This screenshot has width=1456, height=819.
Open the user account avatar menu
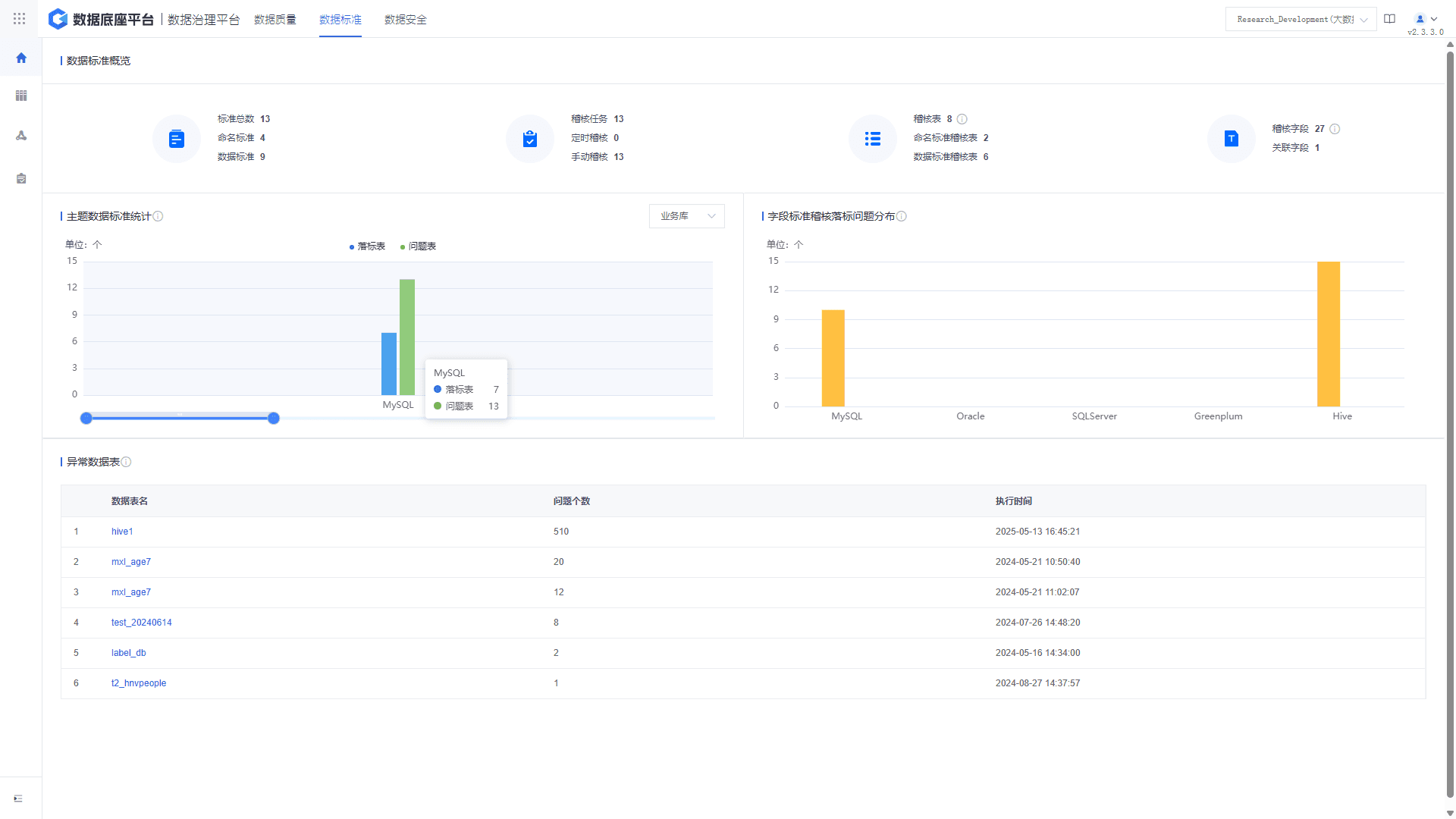tap(1426, 19)
